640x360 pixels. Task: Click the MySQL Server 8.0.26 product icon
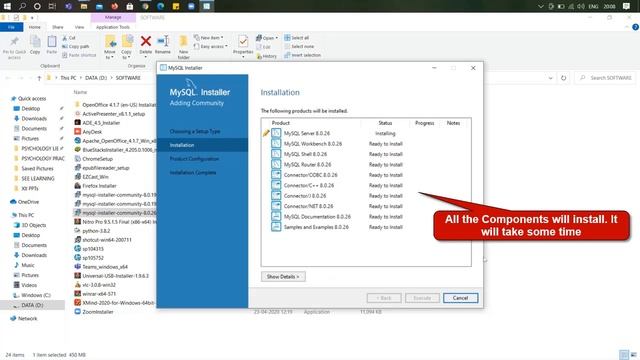pos(276,133)
